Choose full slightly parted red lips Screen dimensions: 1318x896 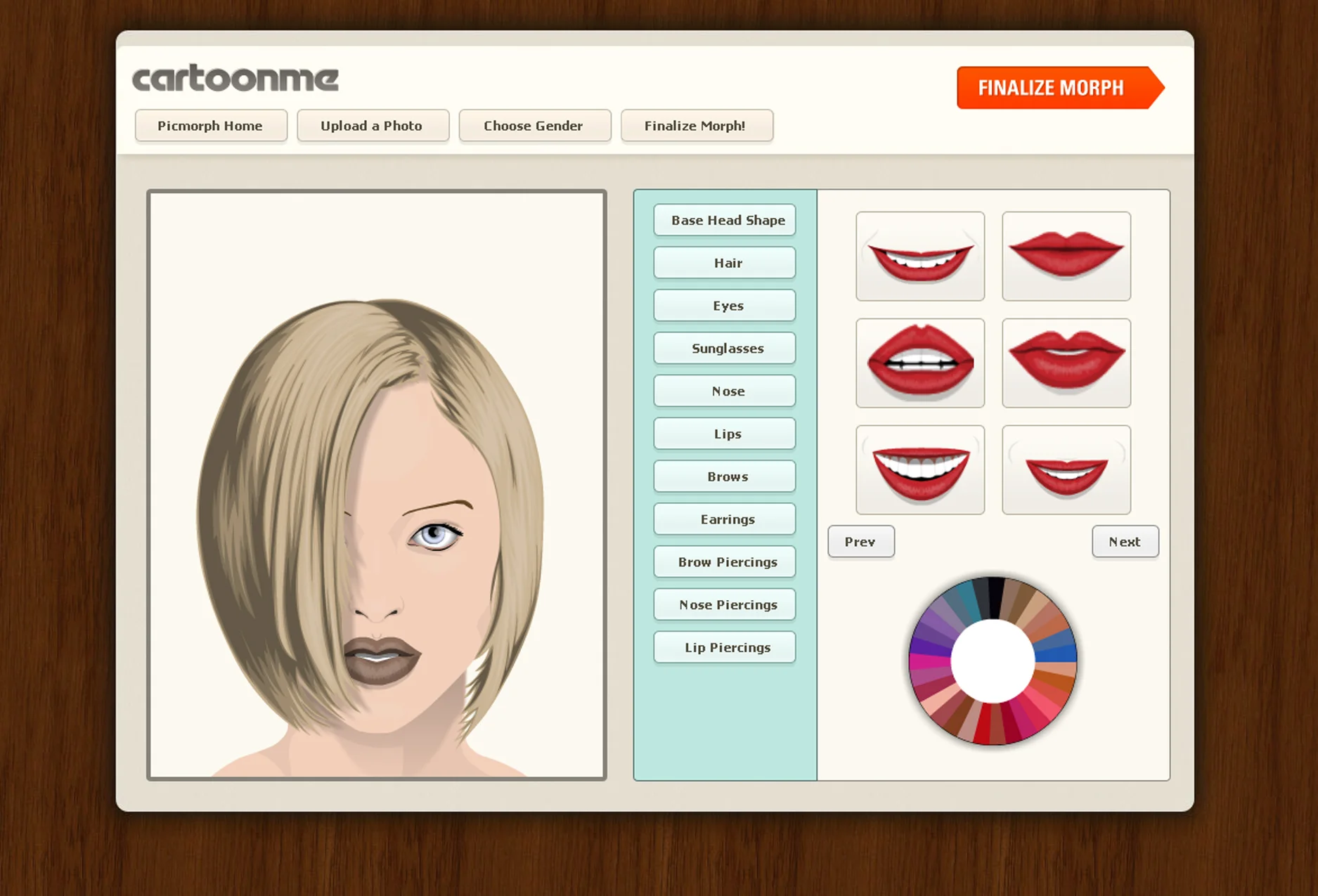coord(1066,363)
